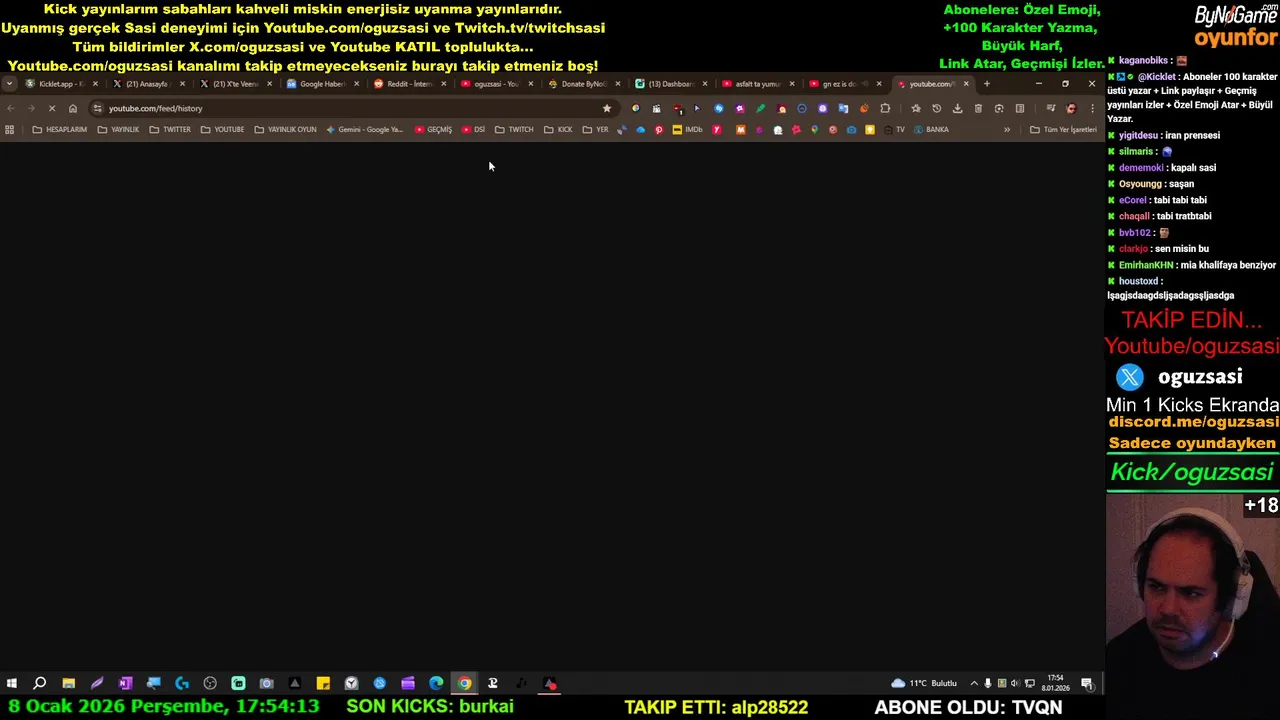The image size is (1280, 720).
Task: Open OneNote from taskbar
Action: pyautogui.click(x=125, y=684)
